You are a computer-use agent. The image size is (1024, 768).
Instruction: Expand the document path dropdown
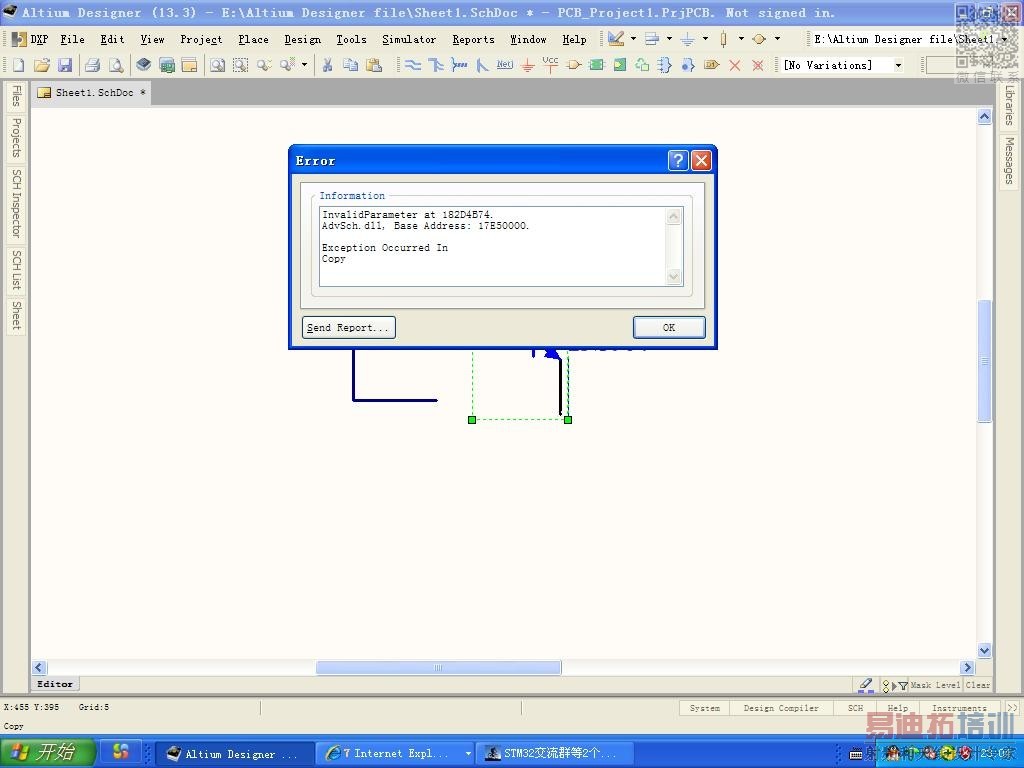pos(1004,39)
